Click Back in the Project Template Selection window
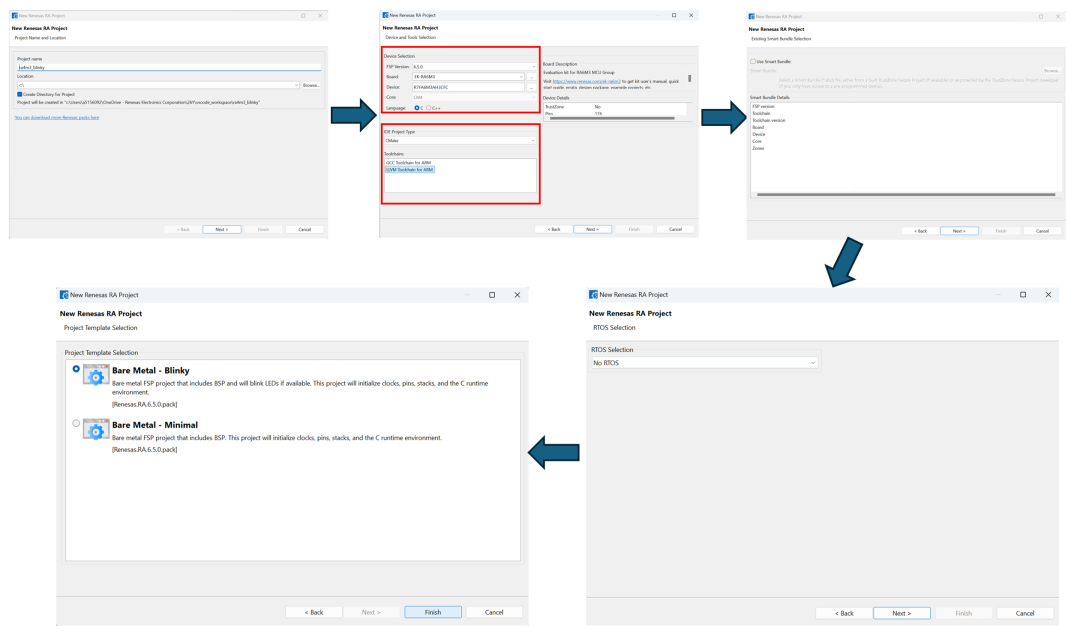 coord(314,612)
